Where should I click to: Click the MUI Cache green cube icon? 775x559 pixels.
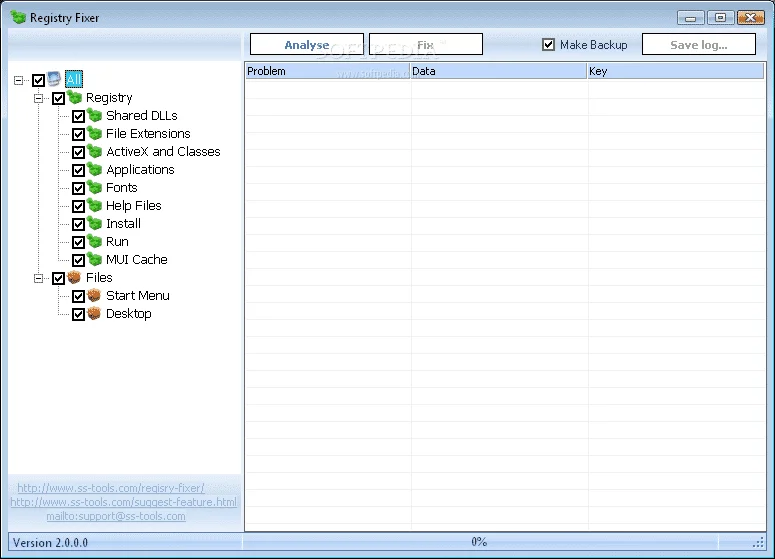[94, 259]
